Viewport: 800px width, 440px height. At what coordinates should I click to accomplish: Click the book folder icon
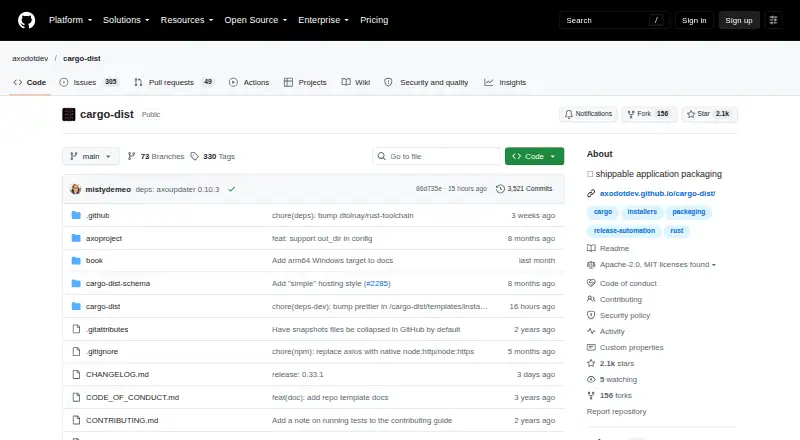pyautogui.click(x=76, y=260)
